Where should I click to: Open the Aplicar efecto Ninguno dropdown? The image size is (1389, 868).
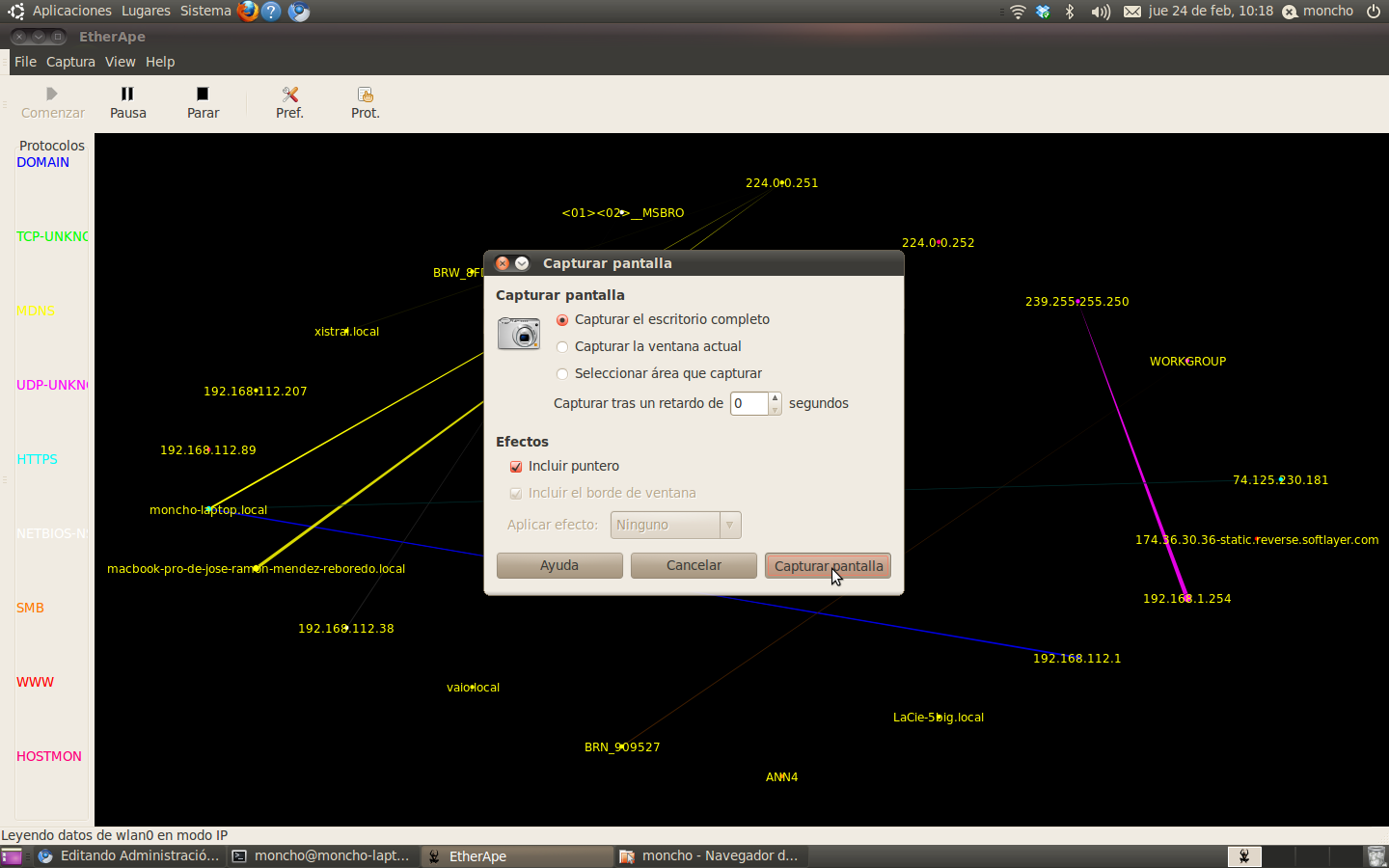point(675,525)
